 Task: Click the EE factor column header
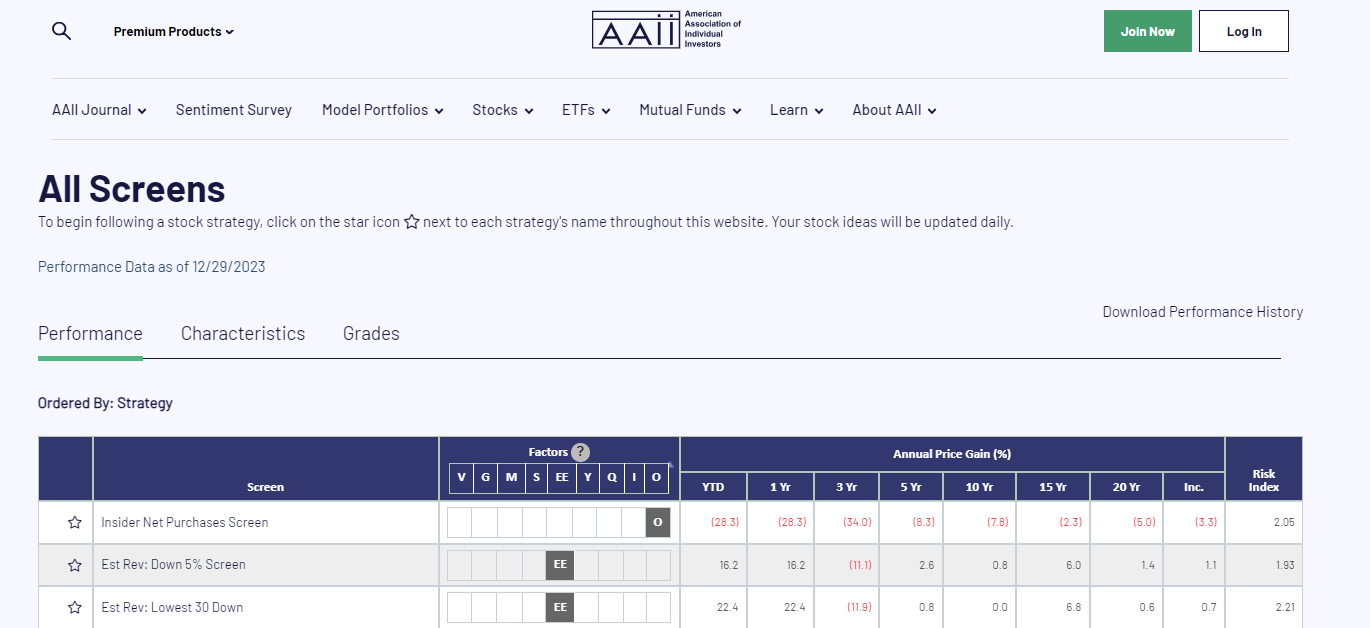point(562,477)
